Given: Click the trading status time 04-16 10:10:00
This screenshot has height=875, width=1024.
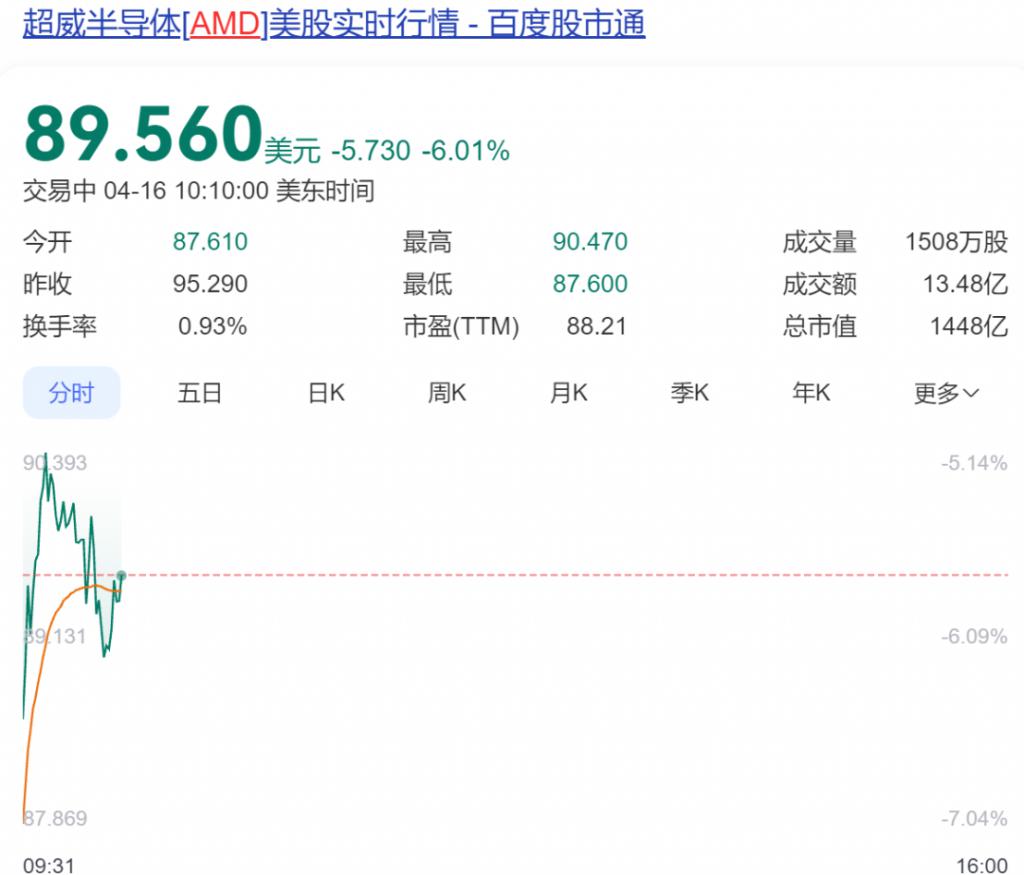Looking at the screenshot, I should pos(186,191).
